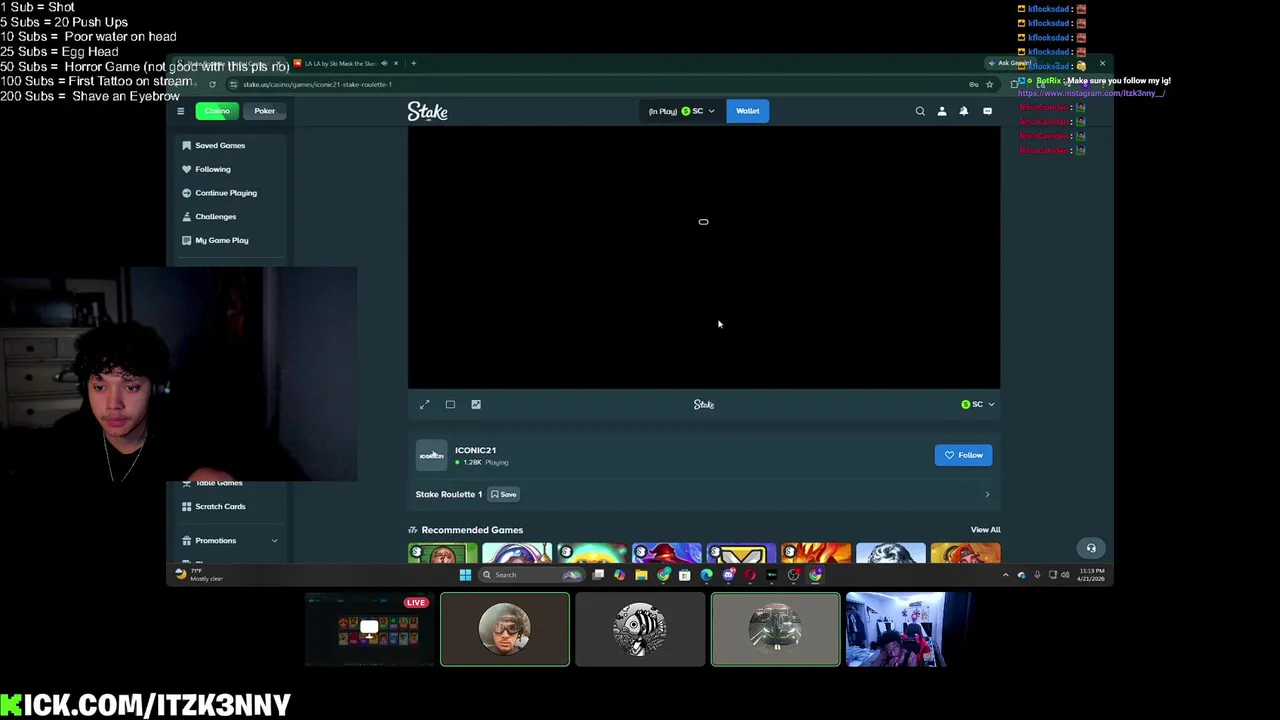
Task: Click the weather widget on taskbar
Action: tap(200, 575)
